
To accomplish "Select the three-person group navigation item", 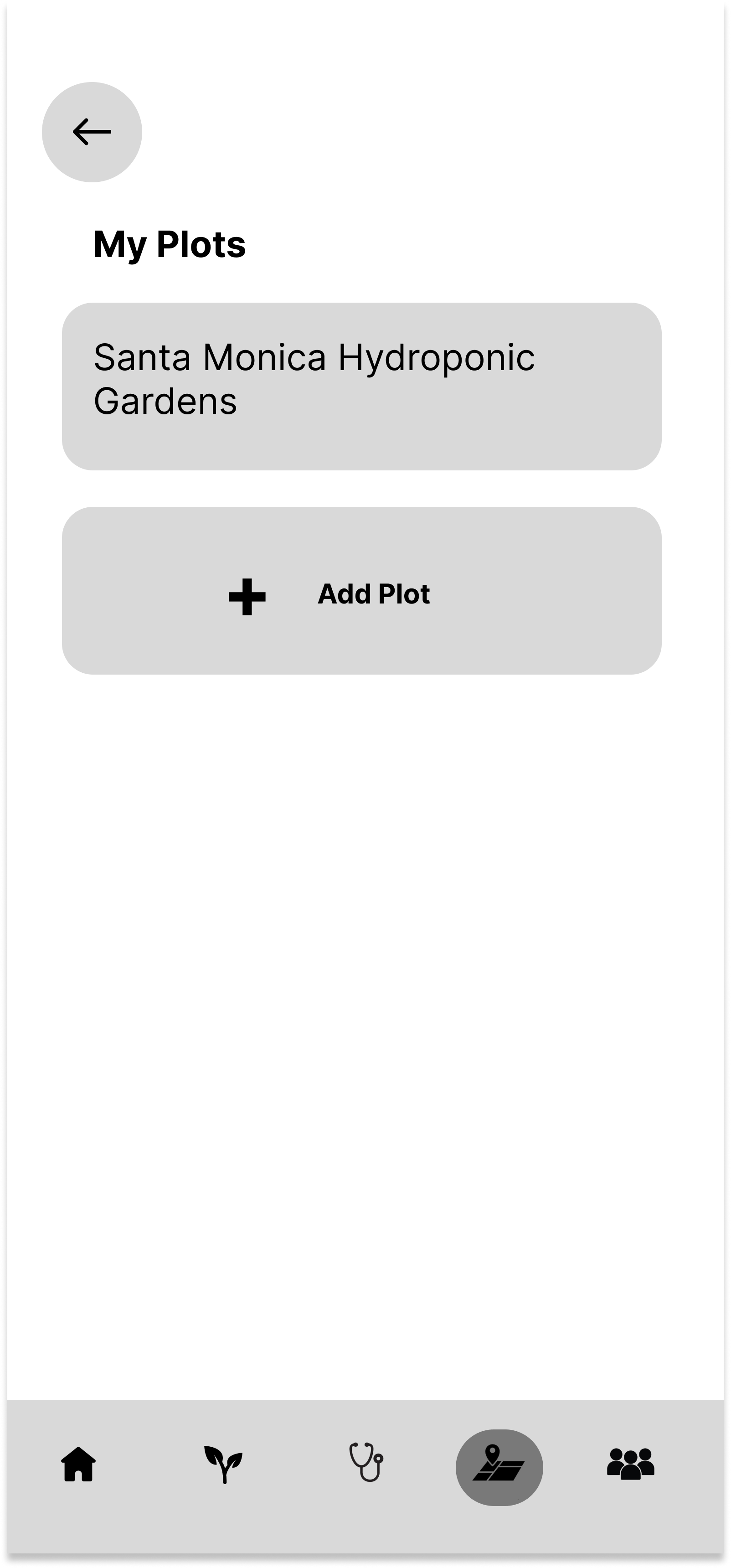I will coord(631,1464).
